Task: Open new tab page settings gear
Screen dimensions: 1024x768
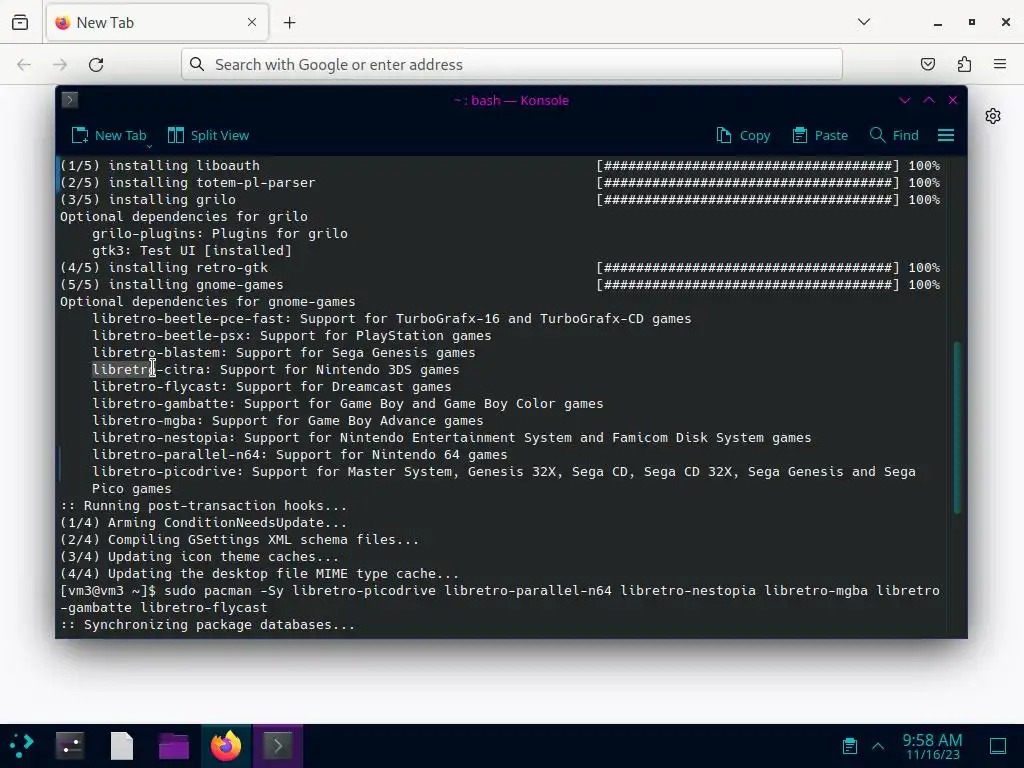Action: click(993, 116)
